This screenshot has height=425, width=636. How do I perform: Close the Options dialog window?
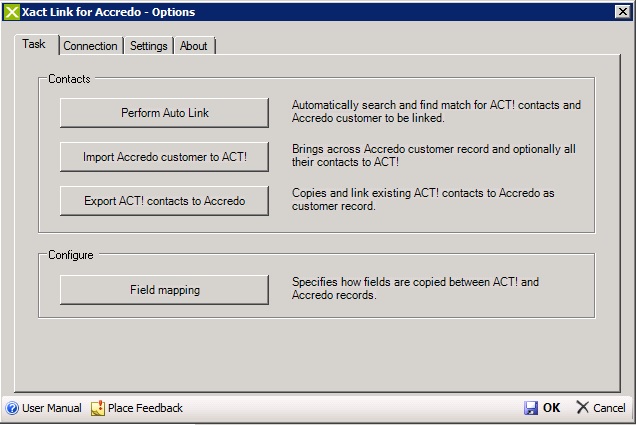(x=622, y=11)
